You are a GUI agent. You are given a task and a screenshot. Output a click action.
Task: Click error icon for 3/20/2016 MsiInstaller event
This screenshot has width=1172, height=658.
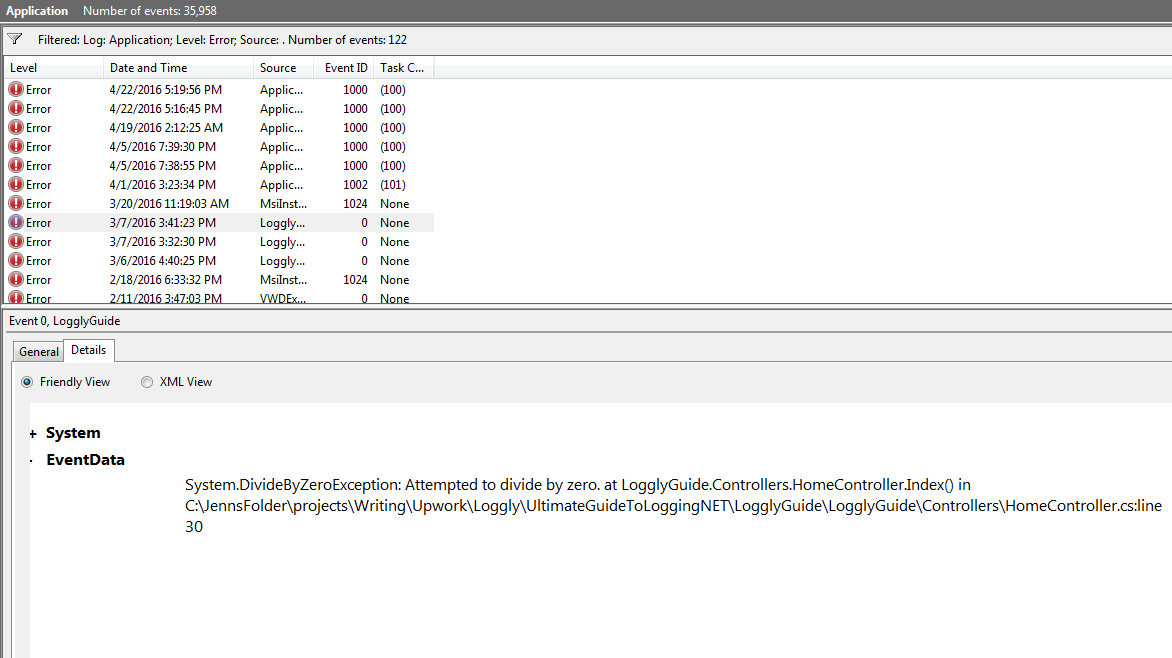[16, 204]
